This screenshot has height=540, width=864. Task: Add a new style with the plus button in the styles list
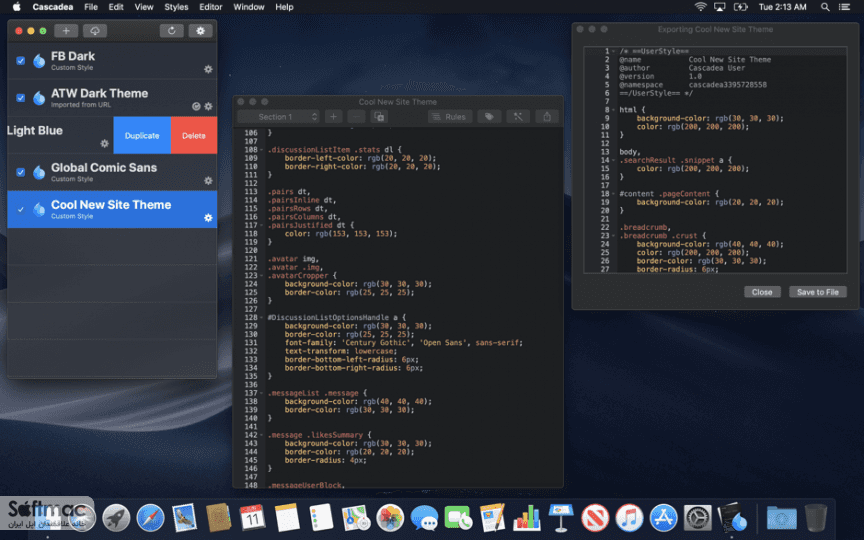(66, 31)
